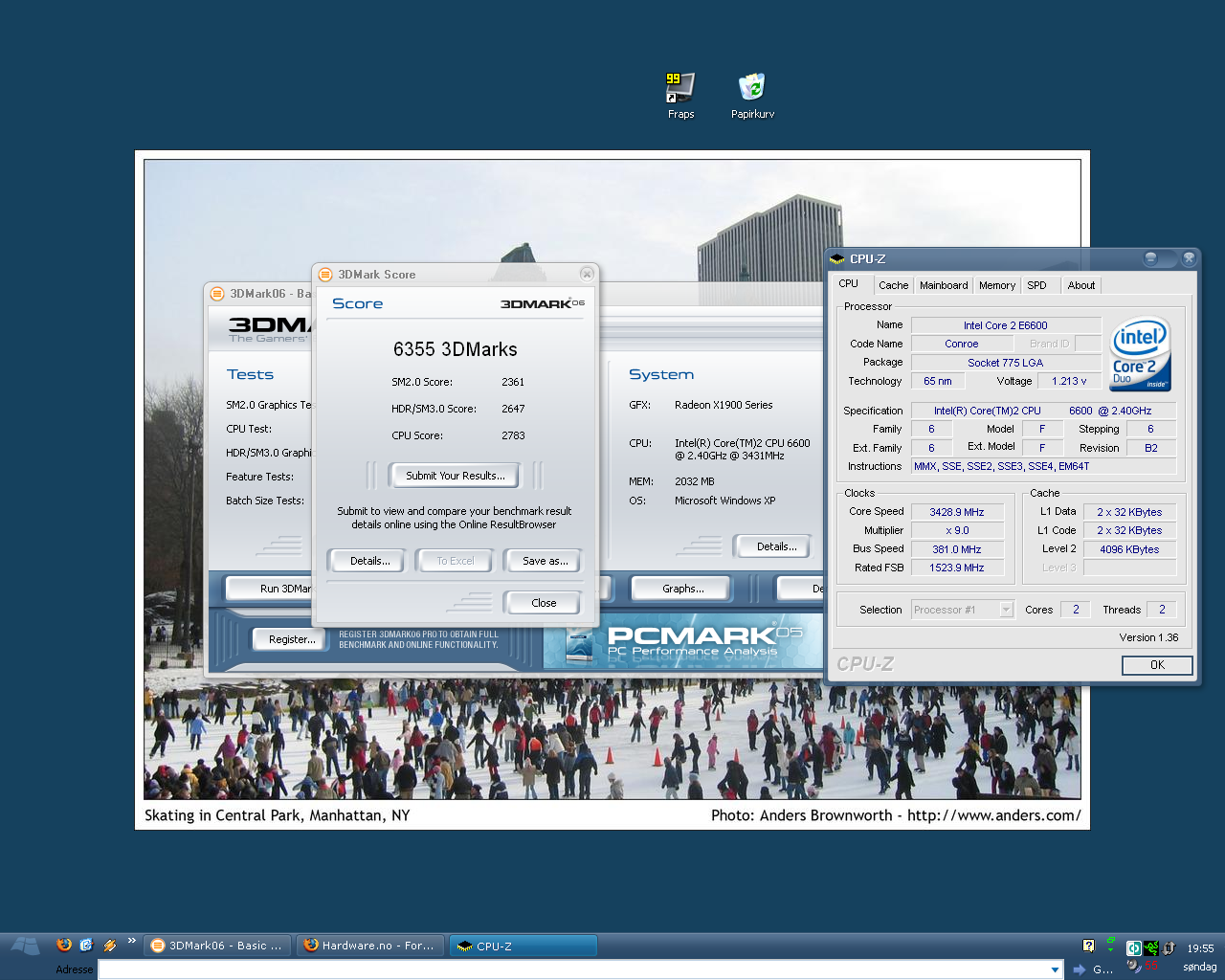Click the CPU Score value 2783
This screenshot has width=1225, height=980.
click(x=513, y=435)
